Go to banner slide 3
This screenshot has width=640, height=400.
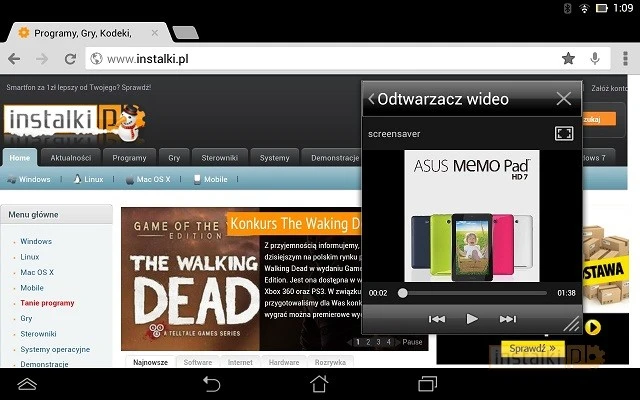pos(378,342)
